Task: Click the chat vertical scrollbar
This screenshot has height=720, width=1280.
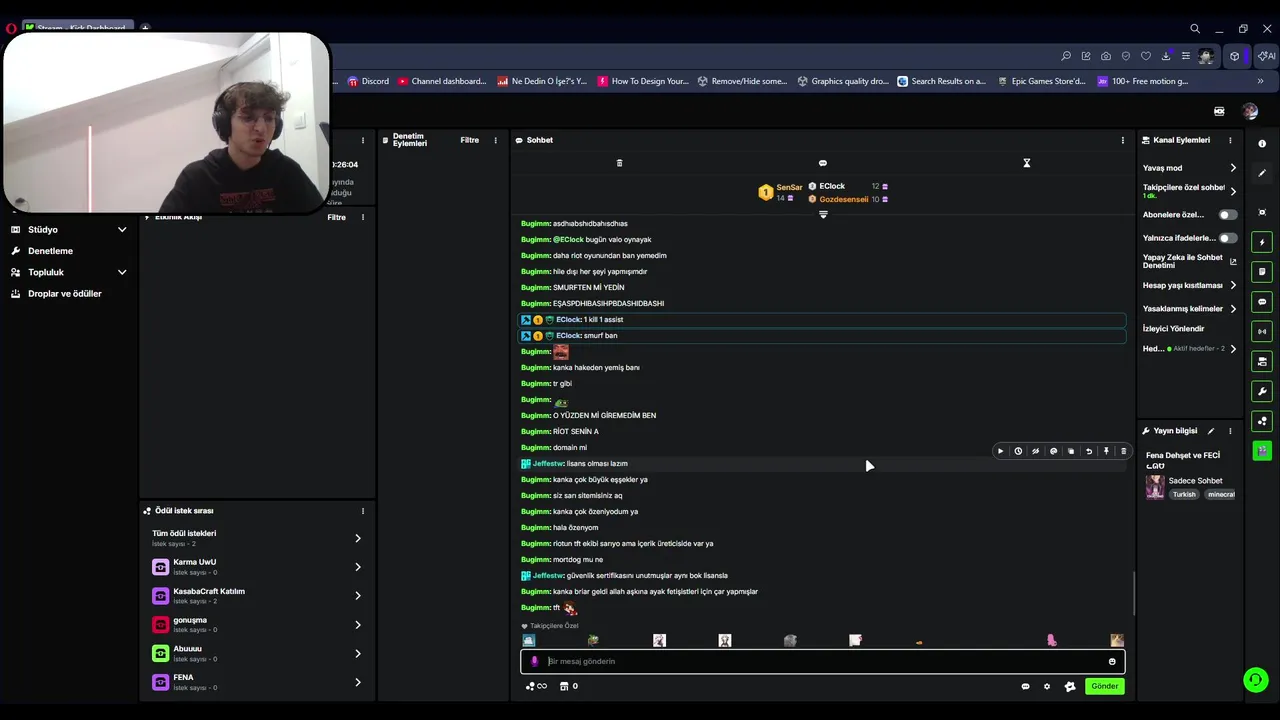Action: 1133,594
